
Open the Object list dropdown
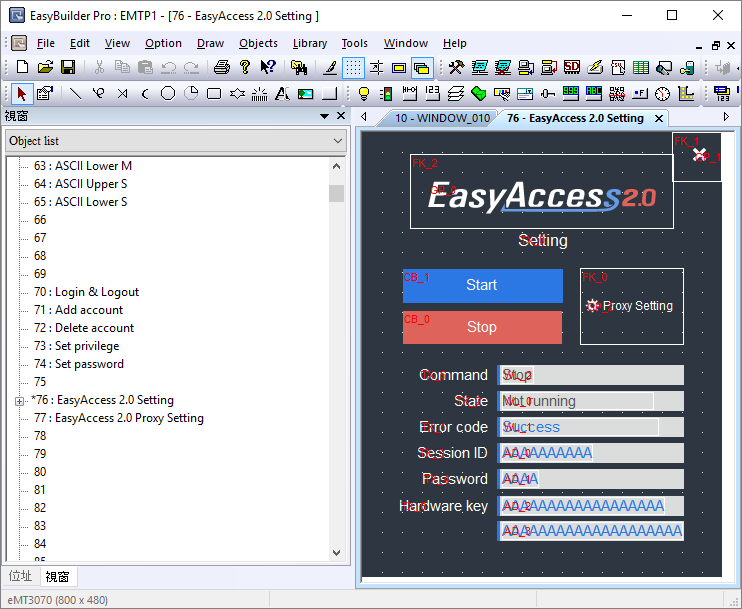pos(176,141)
